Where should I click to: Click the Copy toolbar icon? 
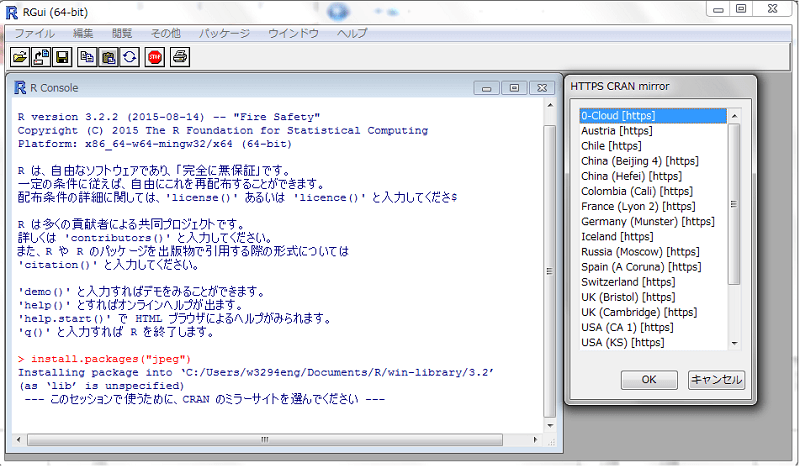[x=87, y=57]
